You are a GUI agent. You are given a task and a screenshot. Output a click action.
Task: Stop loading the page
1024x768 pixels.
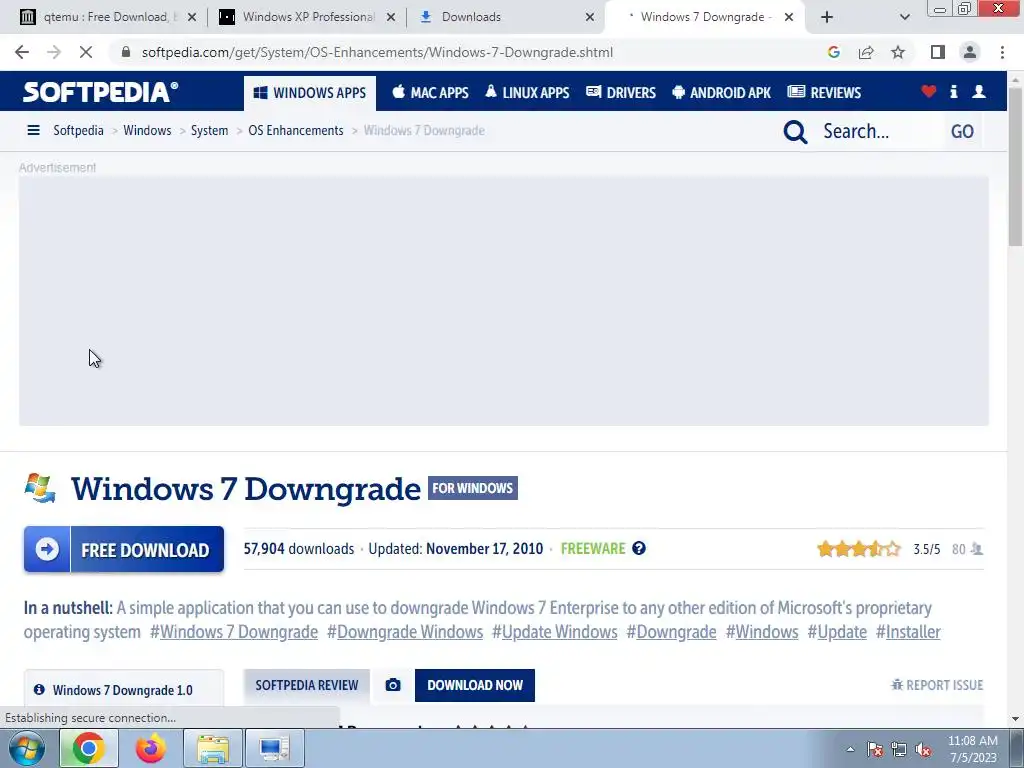(86, 52)
